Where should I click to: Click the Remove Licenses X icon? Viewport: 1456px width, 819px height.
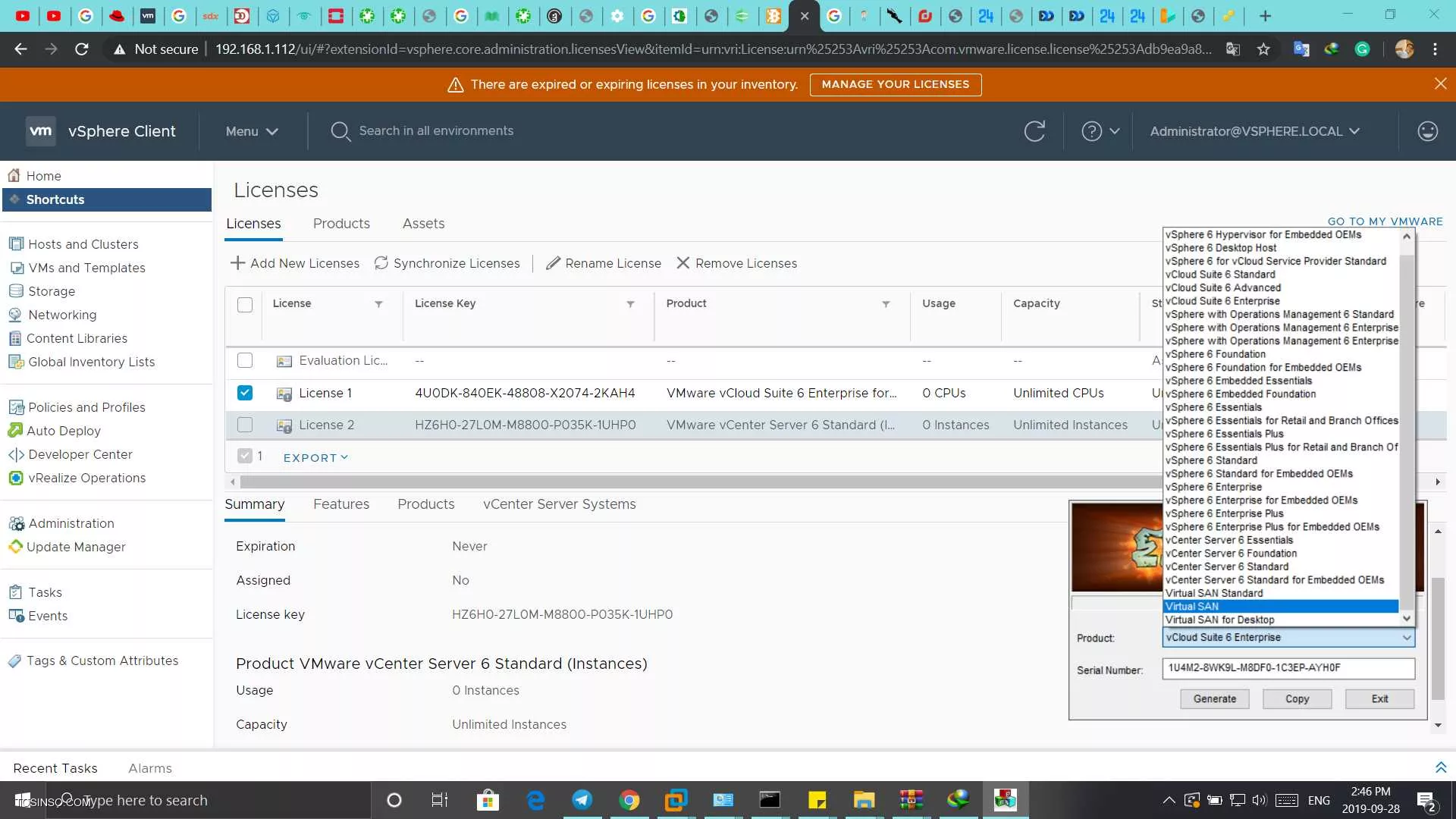(x=683, y=263)
